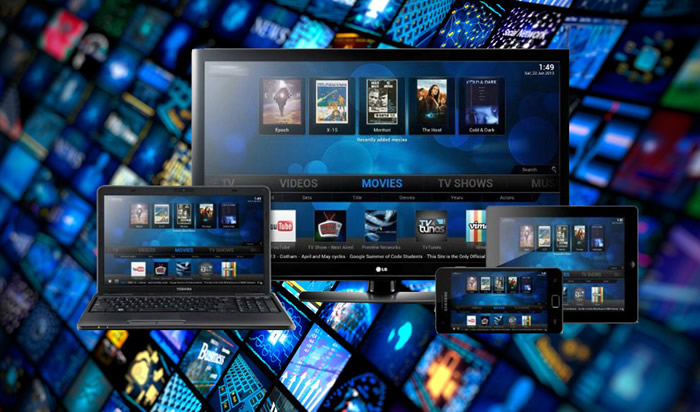Launch the YouTube add-on icon on the TV
The image size is (700, 412).
pyautogui.click(x=282, y=226)
